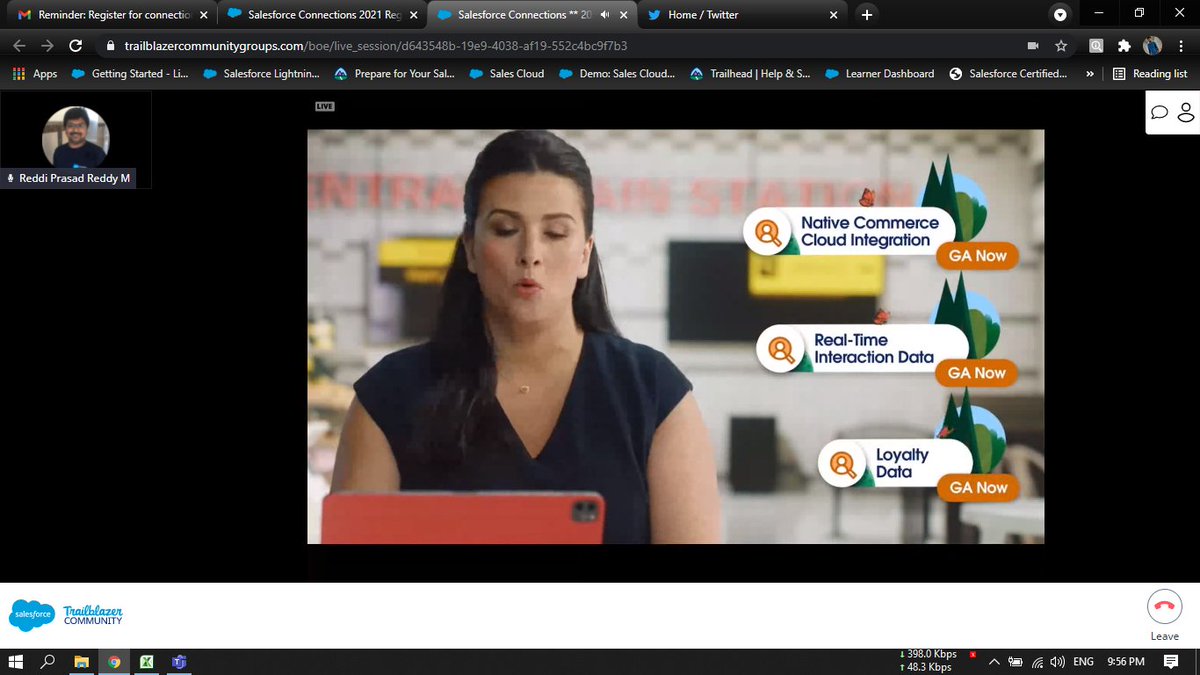Go forward in the browser
1200x675 pixels.
pyautogui.click(x=47, y=46)
